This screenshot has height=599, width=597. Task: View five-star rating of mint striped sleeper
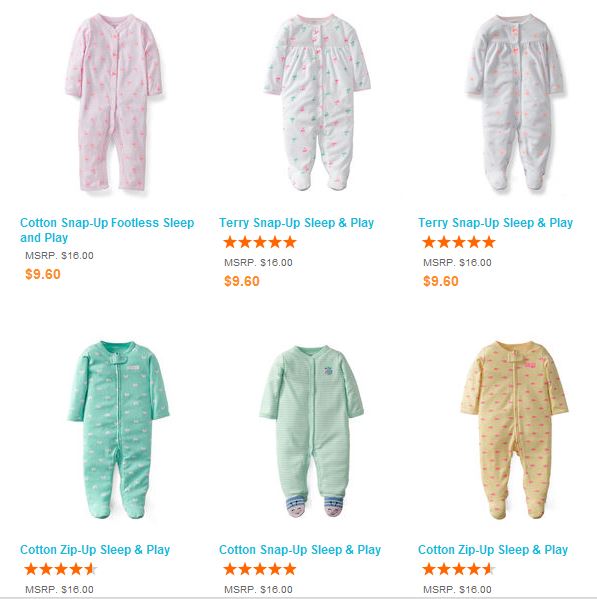[260, 569]
